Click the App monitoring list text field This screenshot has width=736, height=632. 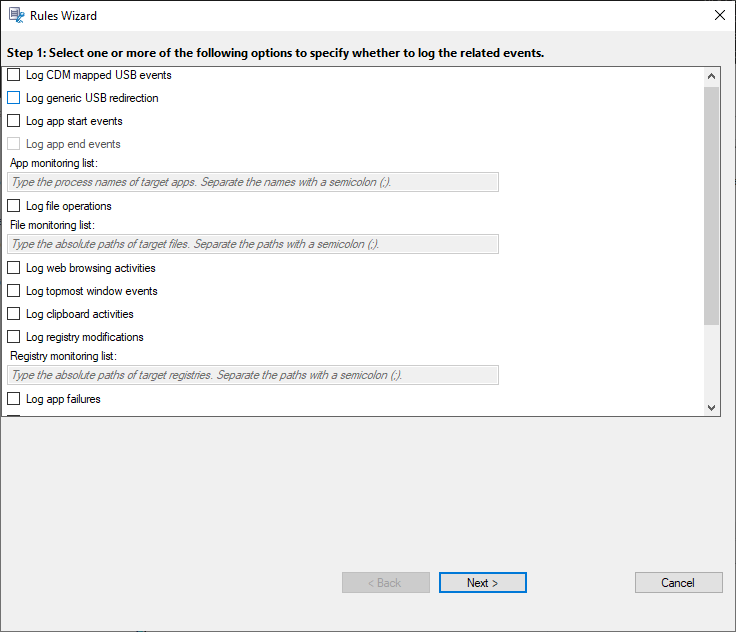coord(253,182)
